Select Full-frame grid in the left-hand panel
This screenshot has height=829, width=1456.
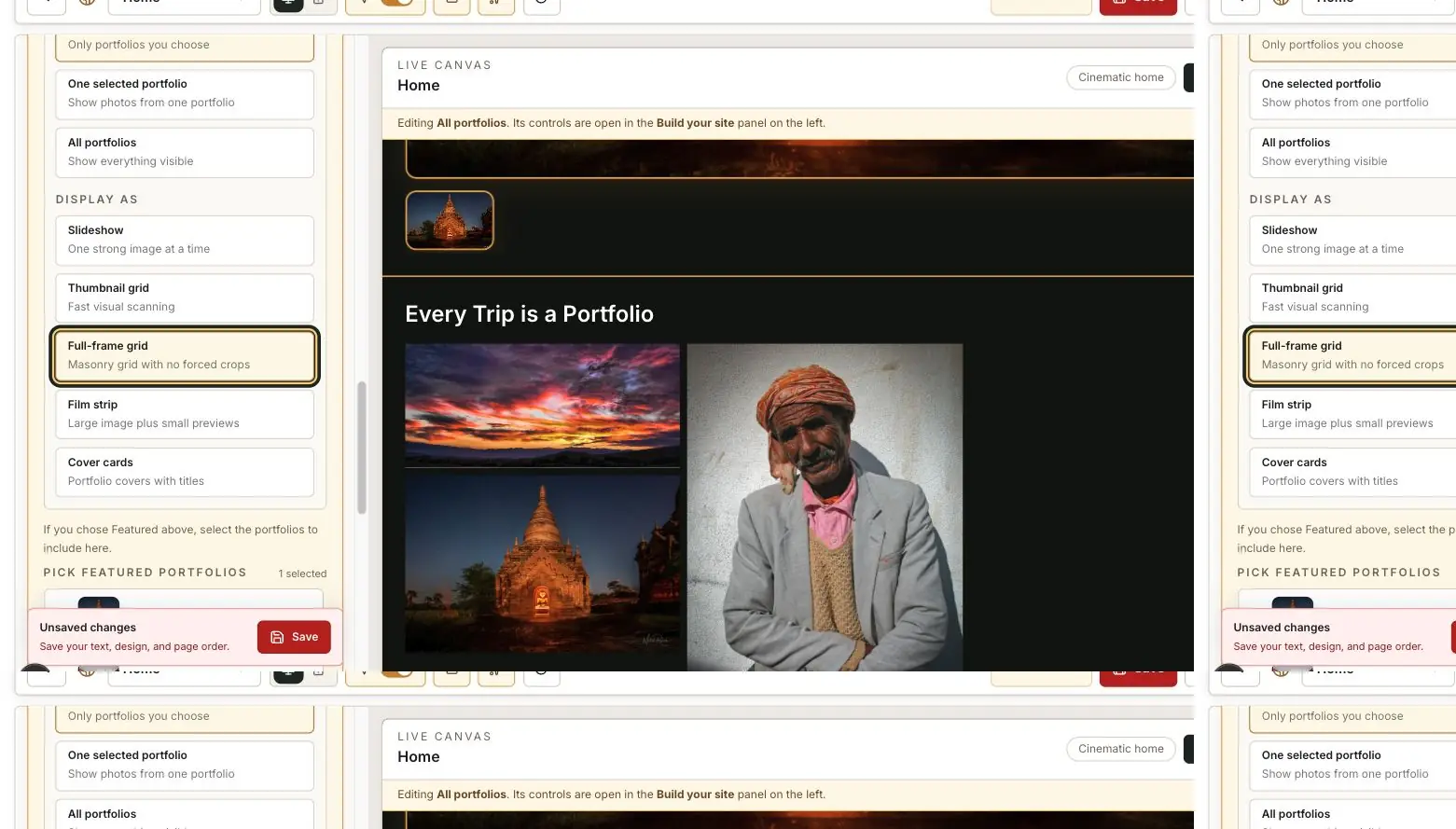coord(185,355)
